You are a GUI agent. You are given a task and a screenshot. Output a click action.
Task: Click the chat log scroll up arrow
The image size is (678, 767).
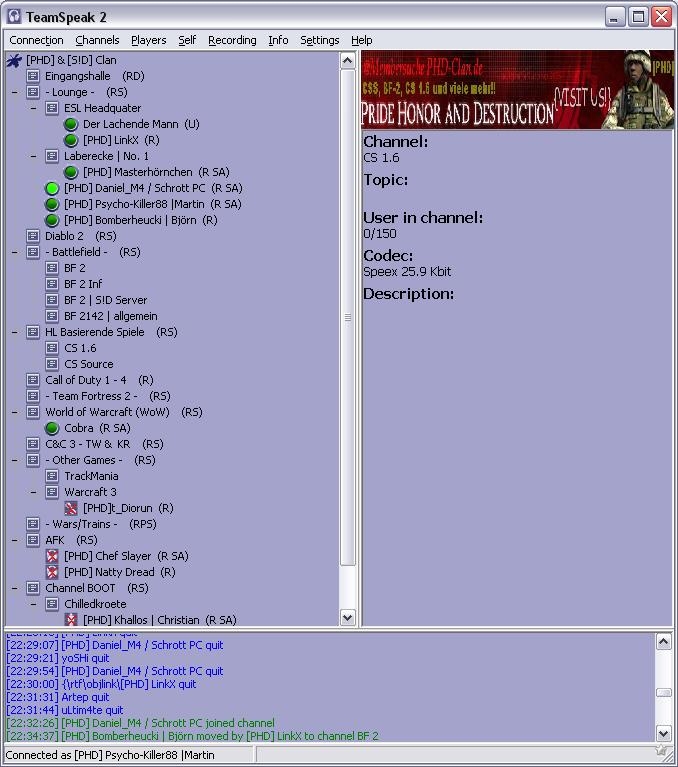(663, 641)
